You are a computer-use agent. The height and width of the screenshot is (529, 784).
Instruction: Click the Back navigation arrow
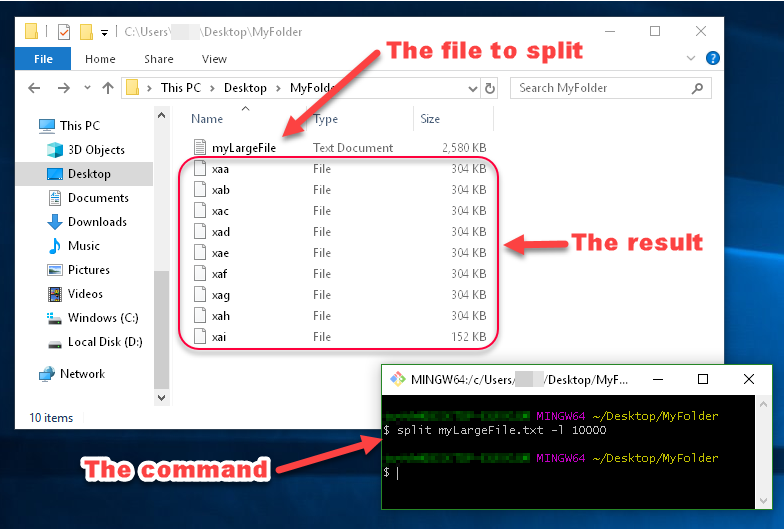click(x=34, y=88)
